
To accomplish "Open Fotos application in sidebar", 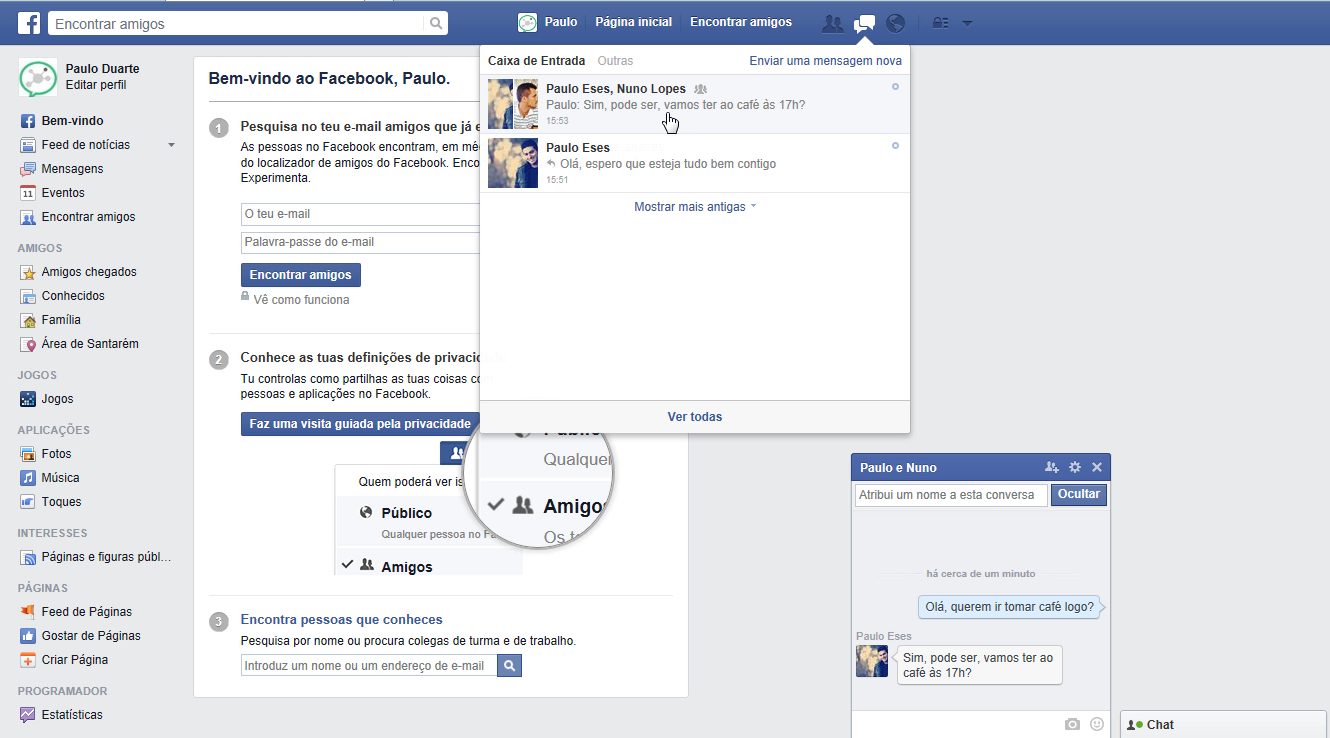I will coord(56,454).
